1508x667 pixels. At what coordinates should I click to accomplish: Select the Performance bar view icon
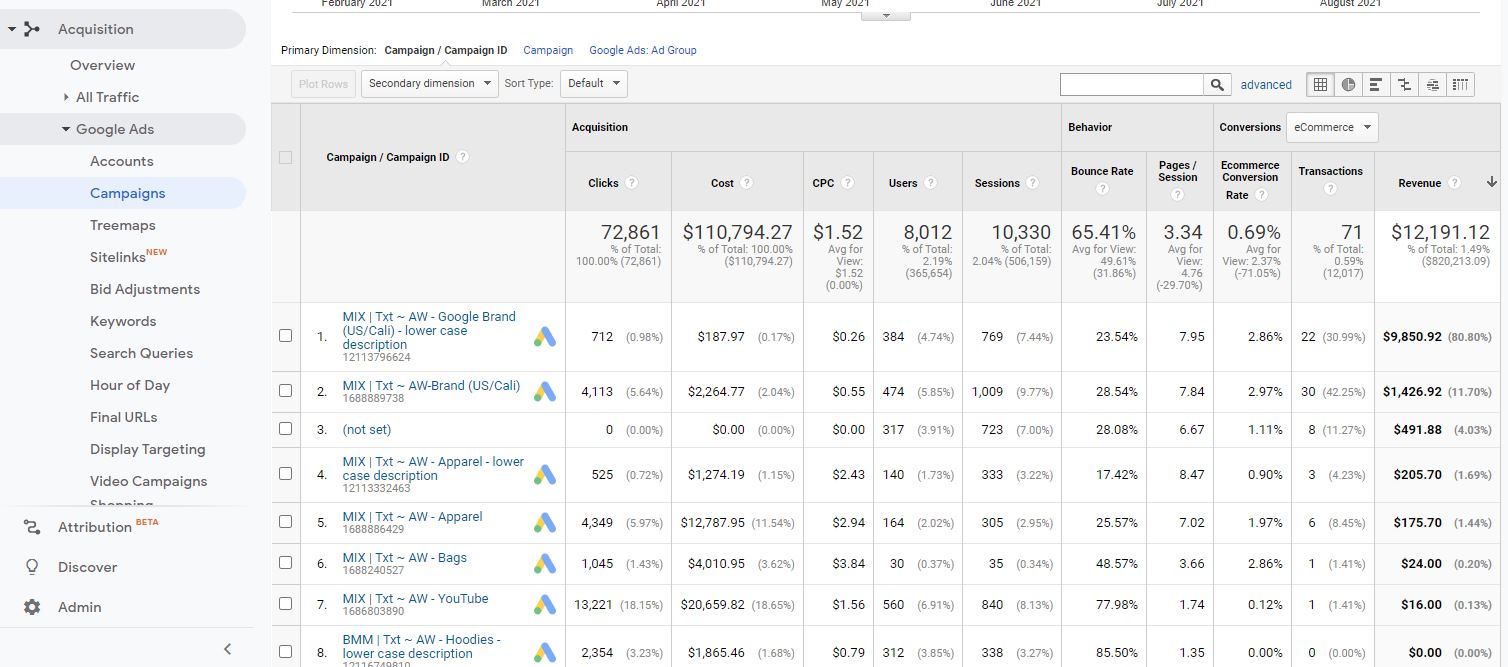click(x=1376, y=85)
